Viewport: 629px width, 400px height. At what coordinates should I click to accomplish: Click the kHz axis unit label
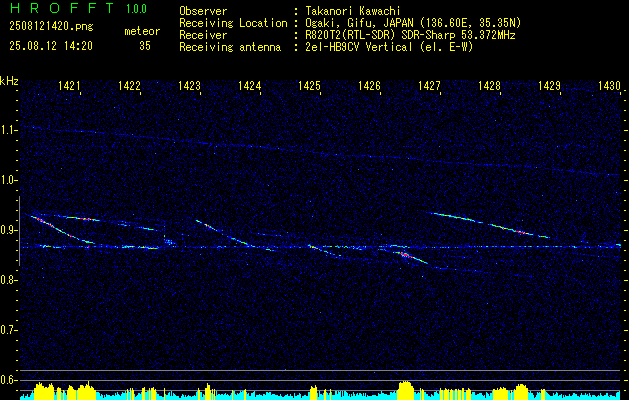click(x=9, y=81)
